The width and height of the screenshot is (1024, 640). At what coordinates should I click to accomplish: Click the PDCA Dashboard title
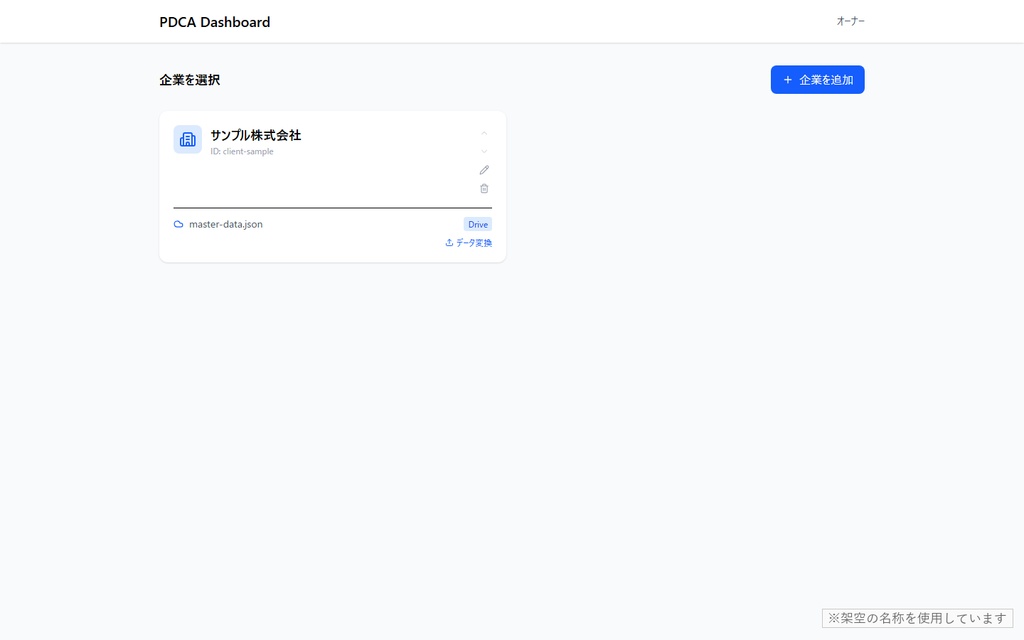[x=215, y=22]
